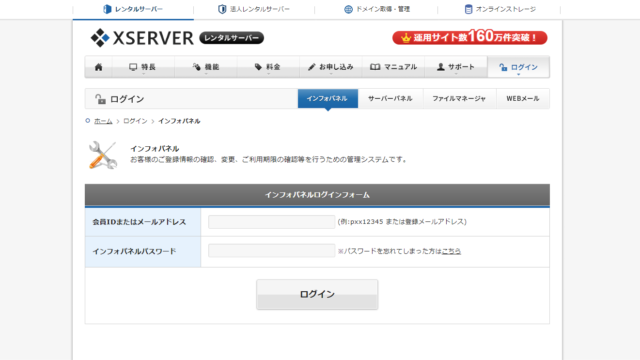Screen dimensions: 640x360
Task: Click the ホーム breadcrumb link
Action: tap(103, 121)
